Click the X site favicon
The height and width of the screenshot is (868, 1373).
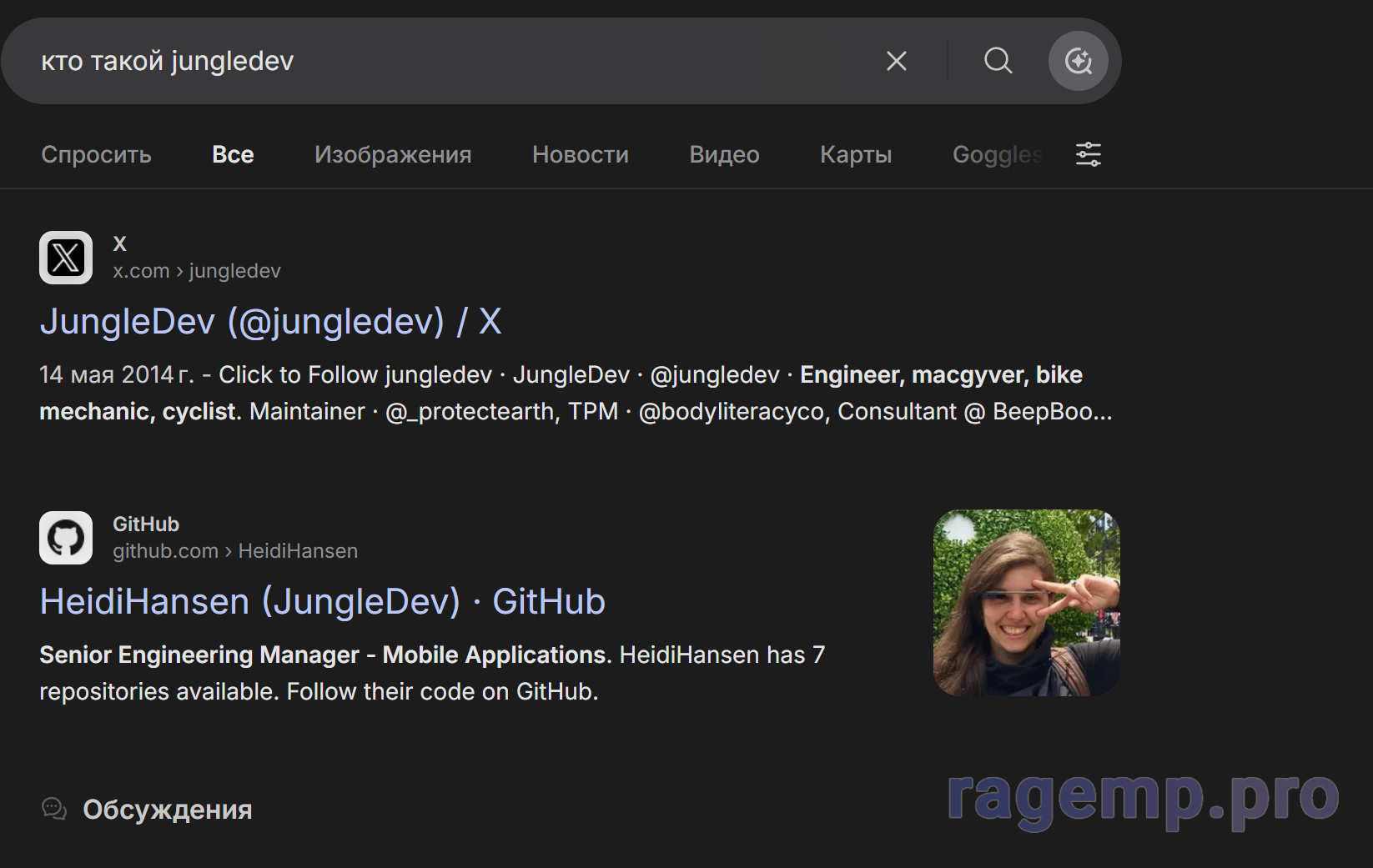(66, 258)
